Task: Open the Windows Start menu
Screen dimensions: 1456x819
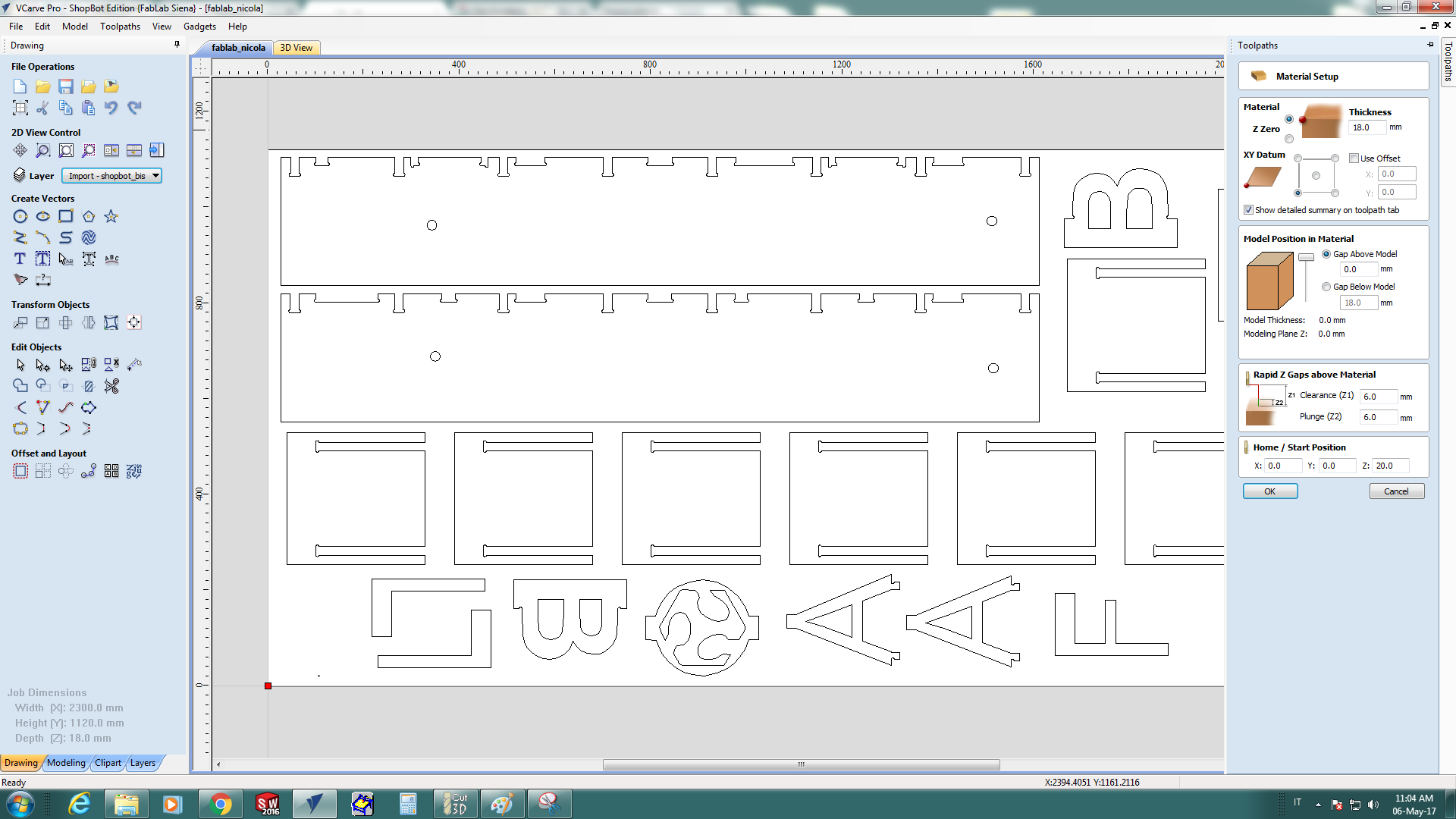Action: point(20,804)
